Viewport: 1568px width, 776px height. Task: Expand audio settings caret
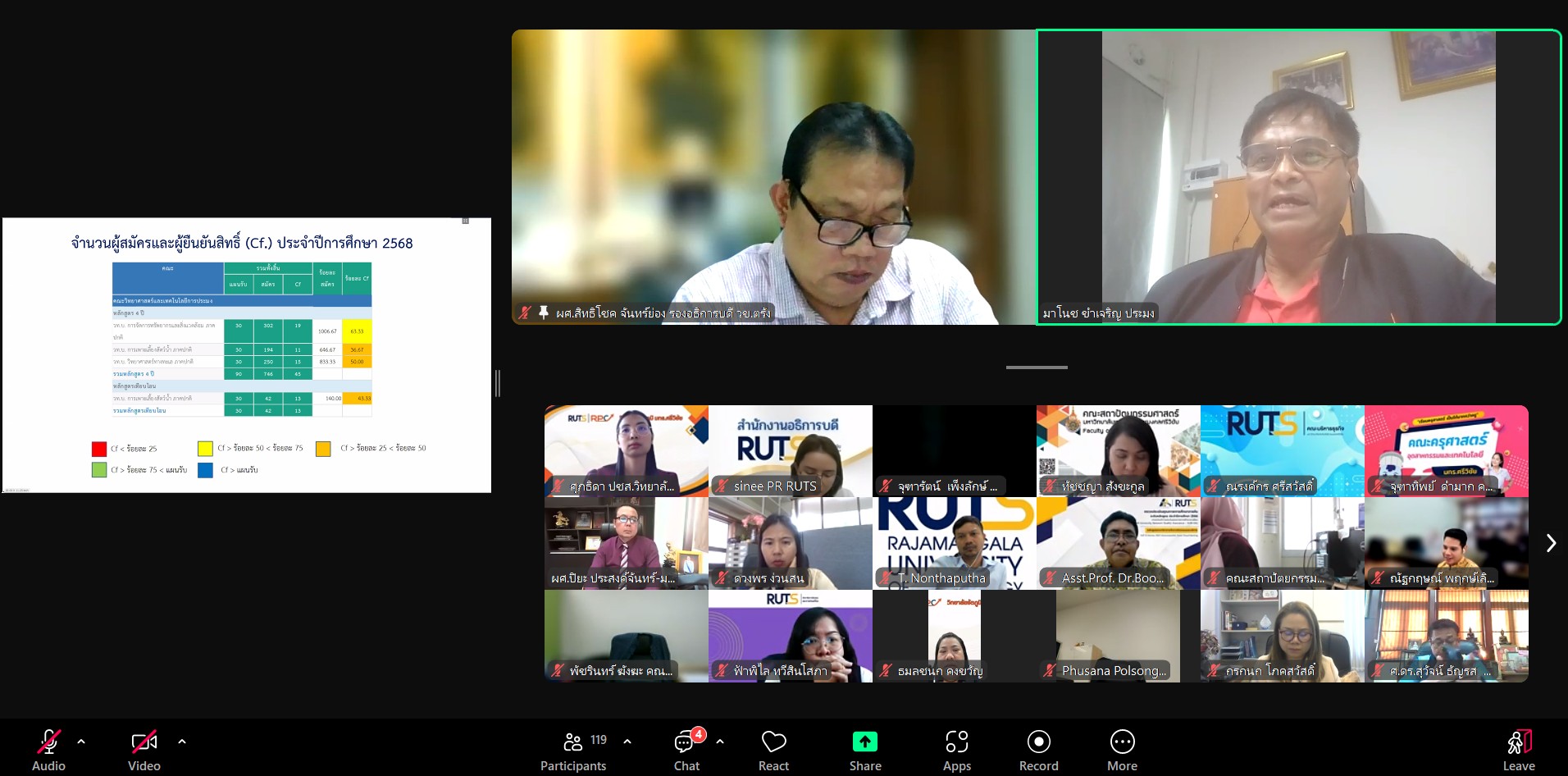(81, 742)
